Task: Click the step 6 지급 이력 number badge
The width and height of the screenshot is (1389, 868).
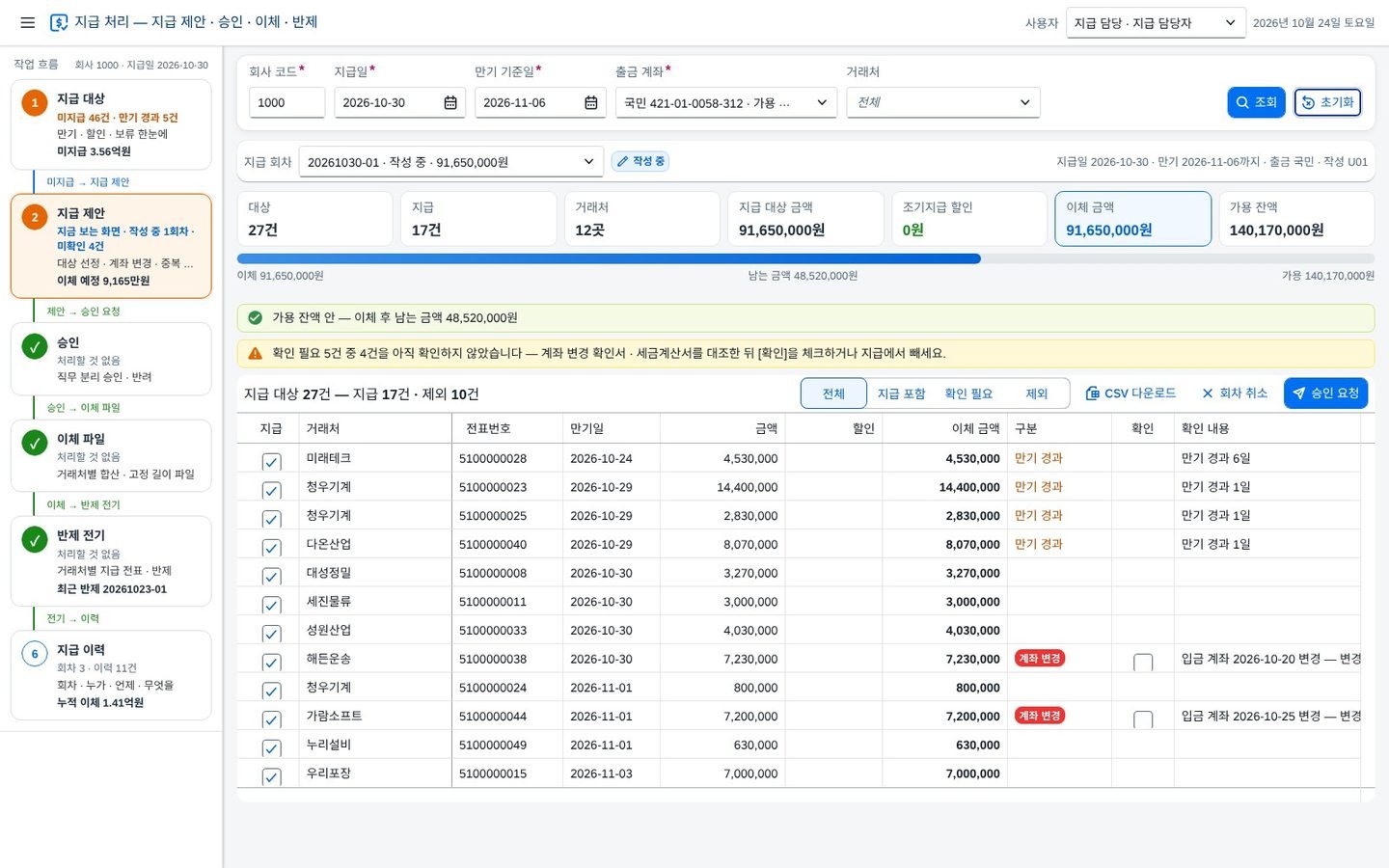Action: [35, 654]
